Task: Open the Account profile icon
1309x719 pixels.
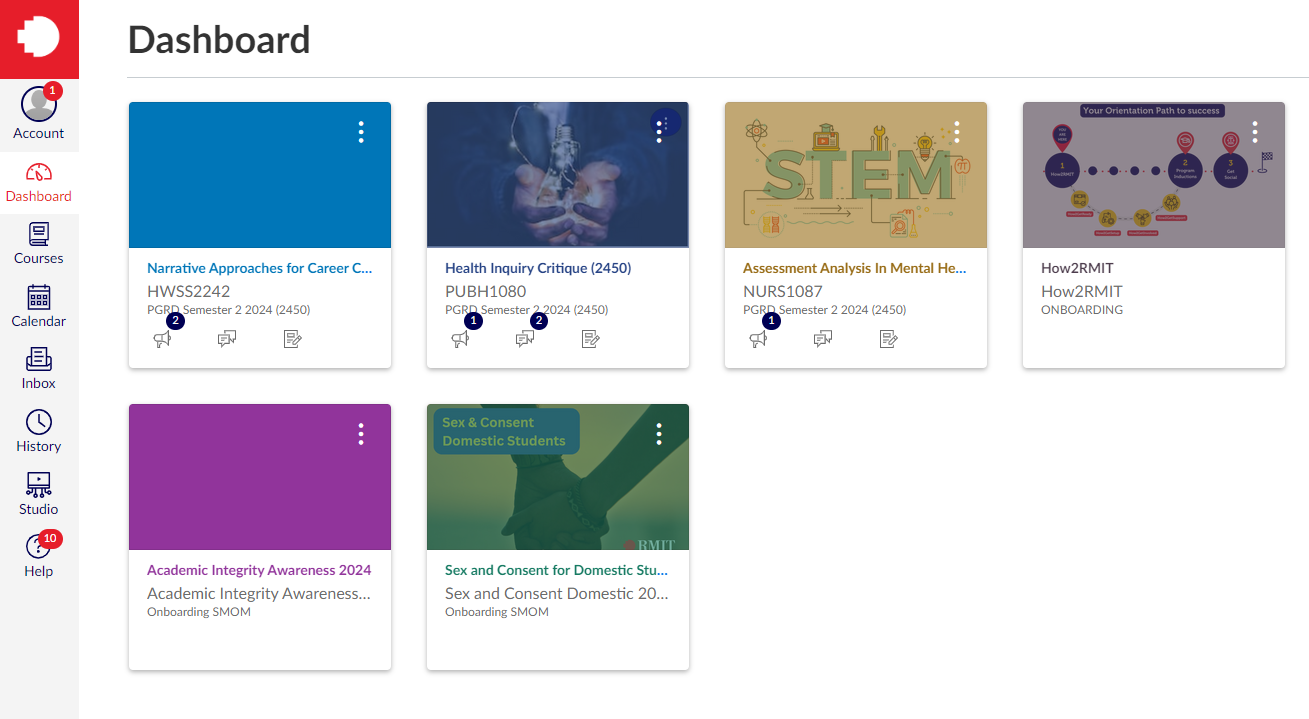Action: pyautogui.click(x=39, y=113)
